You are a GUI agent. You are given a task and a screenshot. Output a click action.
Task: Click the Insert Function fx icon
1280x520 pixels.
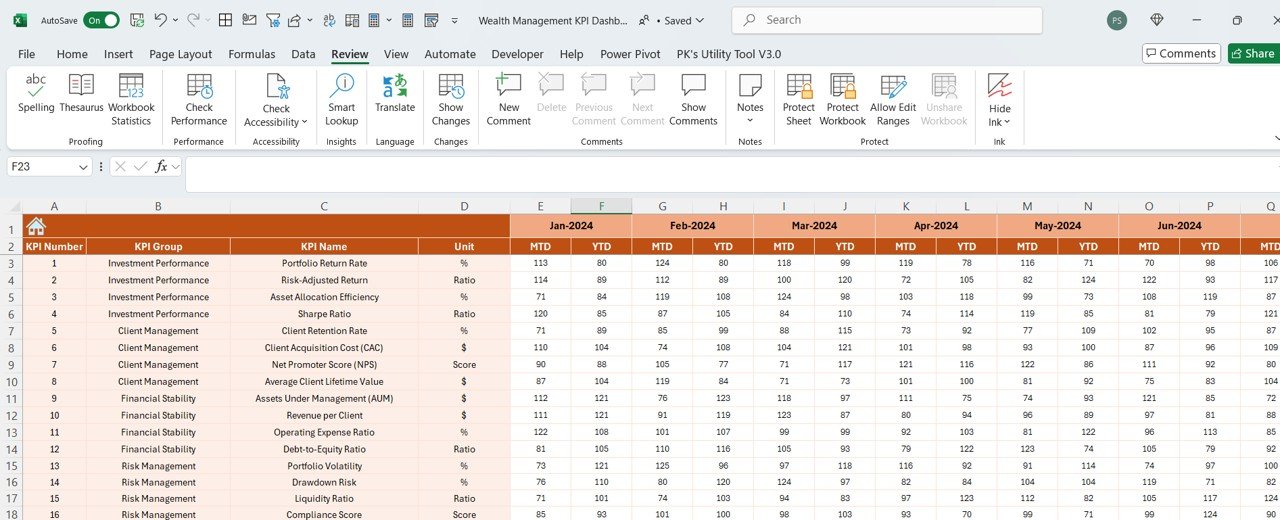coord(161,167)
